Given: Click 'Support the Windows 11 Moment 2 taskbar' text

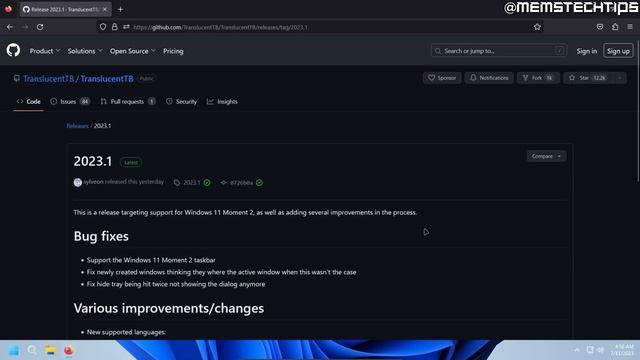Looking at the screenshot, I should pos(151,260).
